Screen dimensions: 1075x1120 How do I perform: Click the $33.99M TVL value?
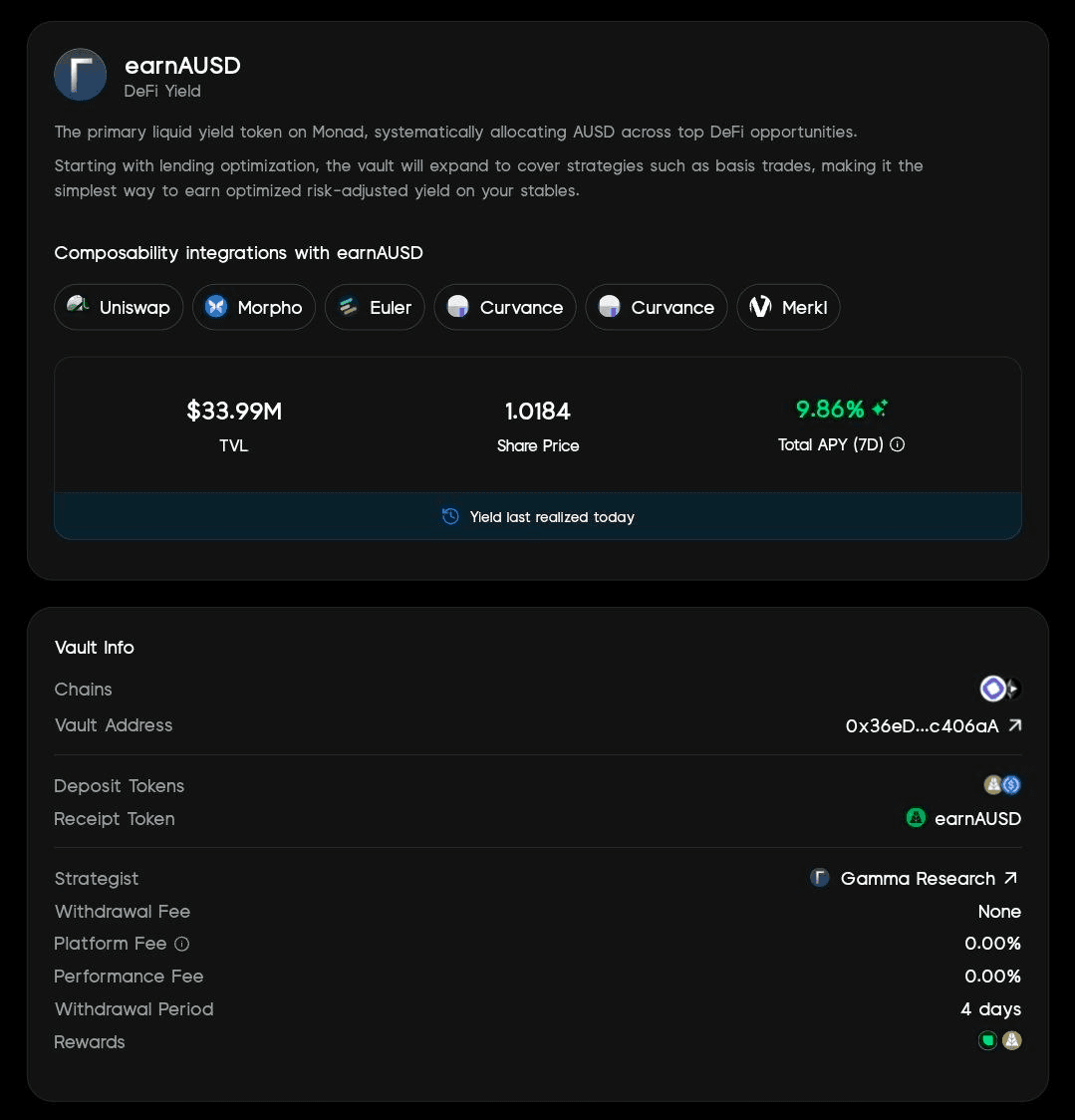click(x=234, y=411)
